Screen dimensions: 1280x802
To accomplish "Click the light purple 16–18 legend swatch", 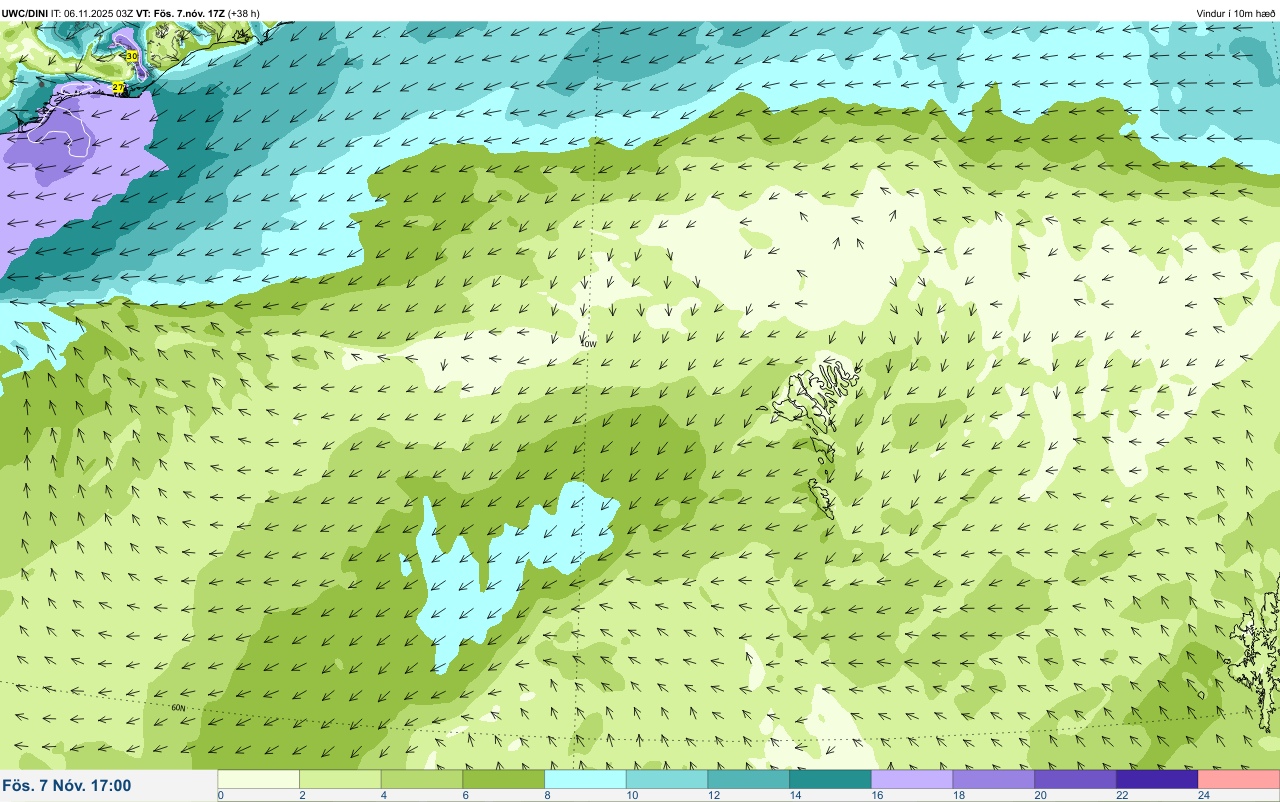I will pos(912,779).
